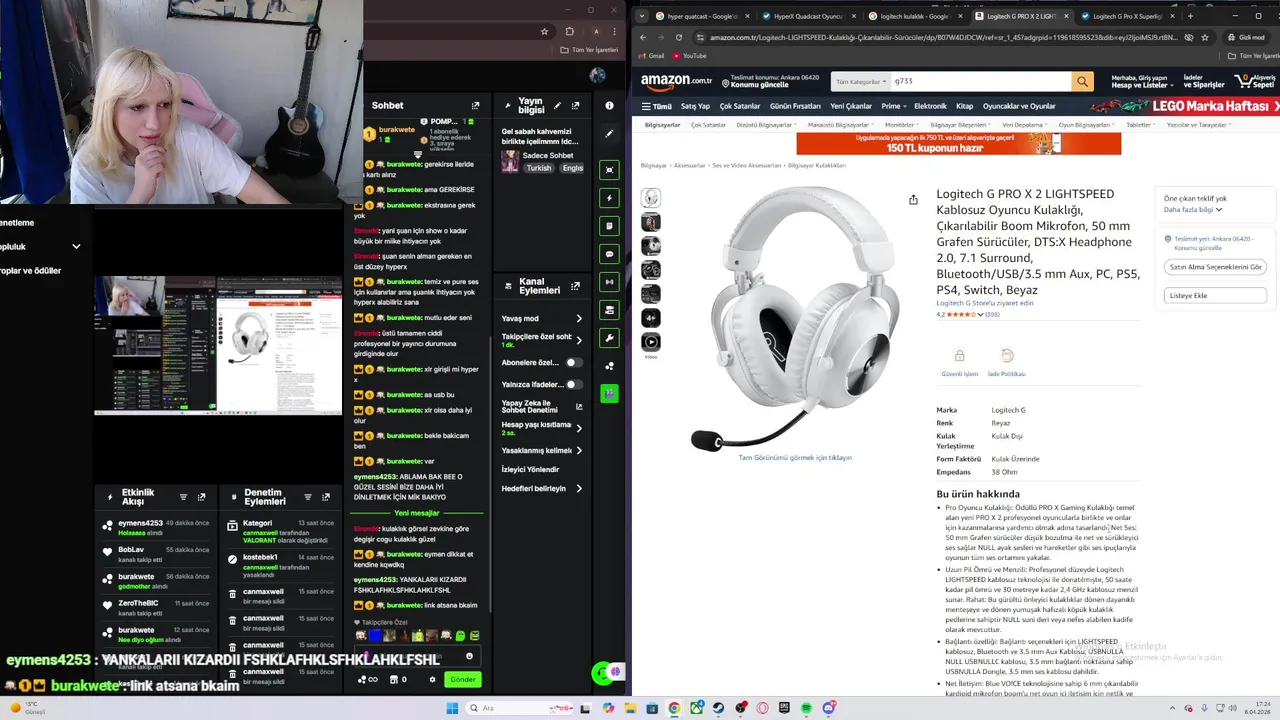Open Günün Fırsatları in Amazon navigation
The width and height of the screenshot is (1280, 720).
click(x=795, y=106)
